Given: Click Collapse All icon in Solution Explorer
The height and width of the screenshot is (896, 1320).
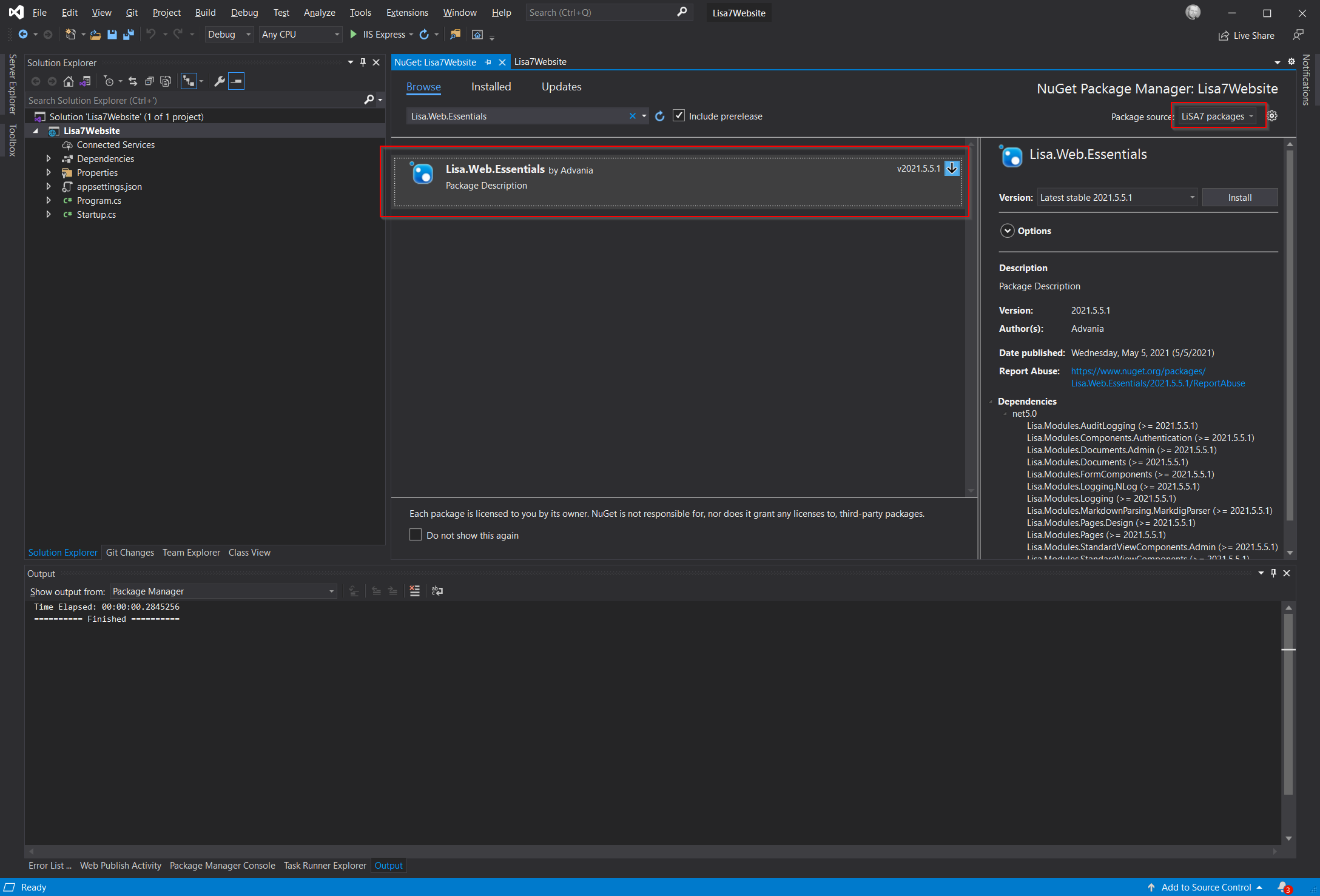Looking at the screenshot, I should click(x=149, y=81).
